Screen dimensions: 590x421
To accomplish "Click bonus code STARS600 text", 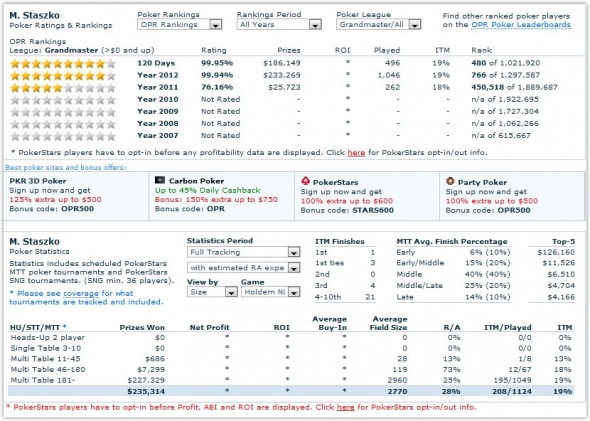I will point(373,210).
